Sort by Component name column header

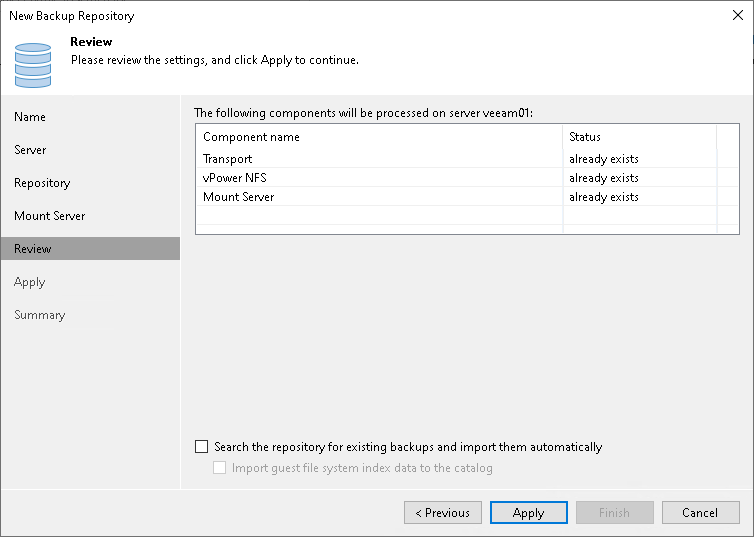pyautogui.click(x=251, y=137)
